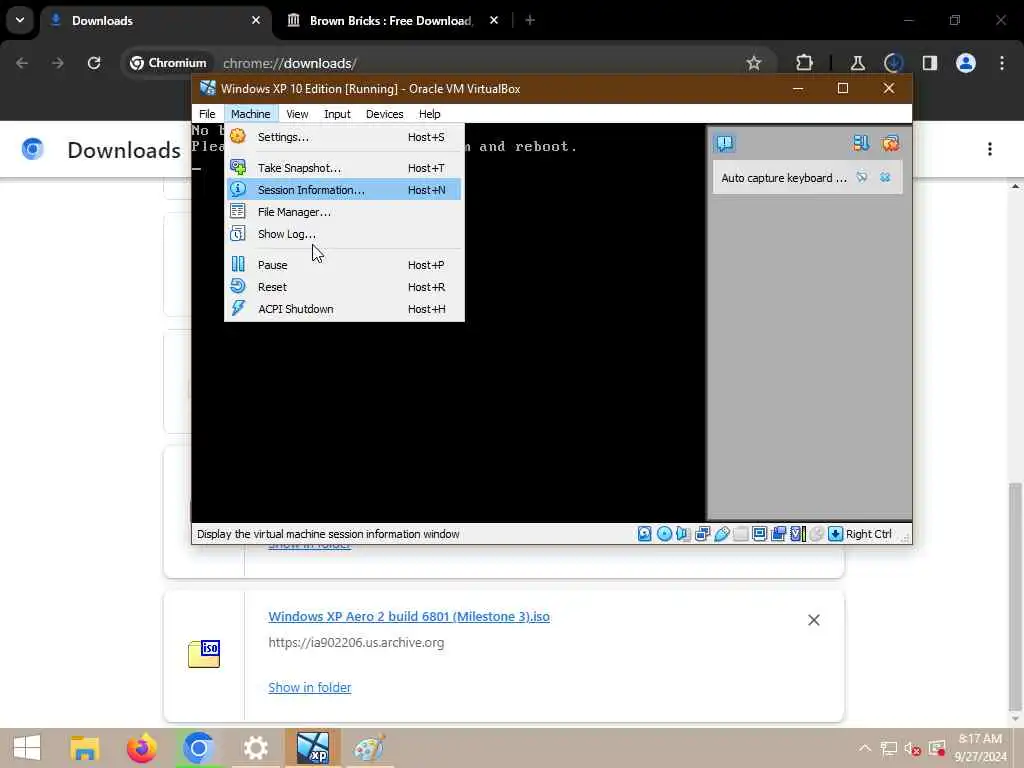The width and height of the screenshot is (1024, 768).
Task: Bookmark this page with star icon
Action: point(754,63)
